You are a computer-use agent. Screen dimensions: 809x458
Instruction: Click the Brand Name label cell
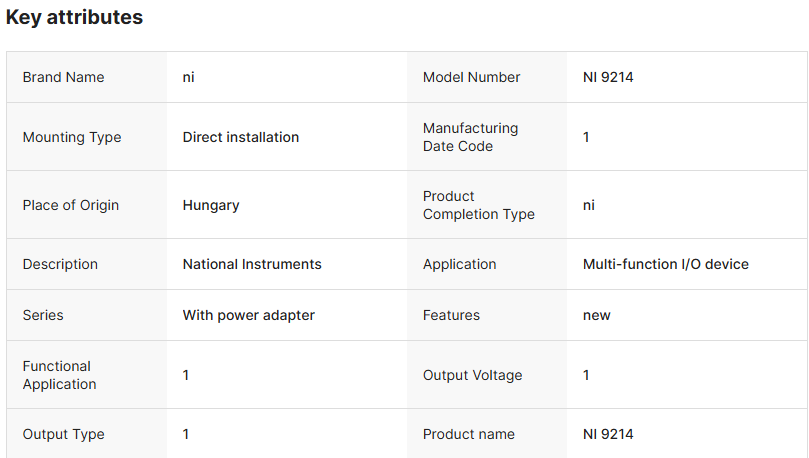pos(63,77)
